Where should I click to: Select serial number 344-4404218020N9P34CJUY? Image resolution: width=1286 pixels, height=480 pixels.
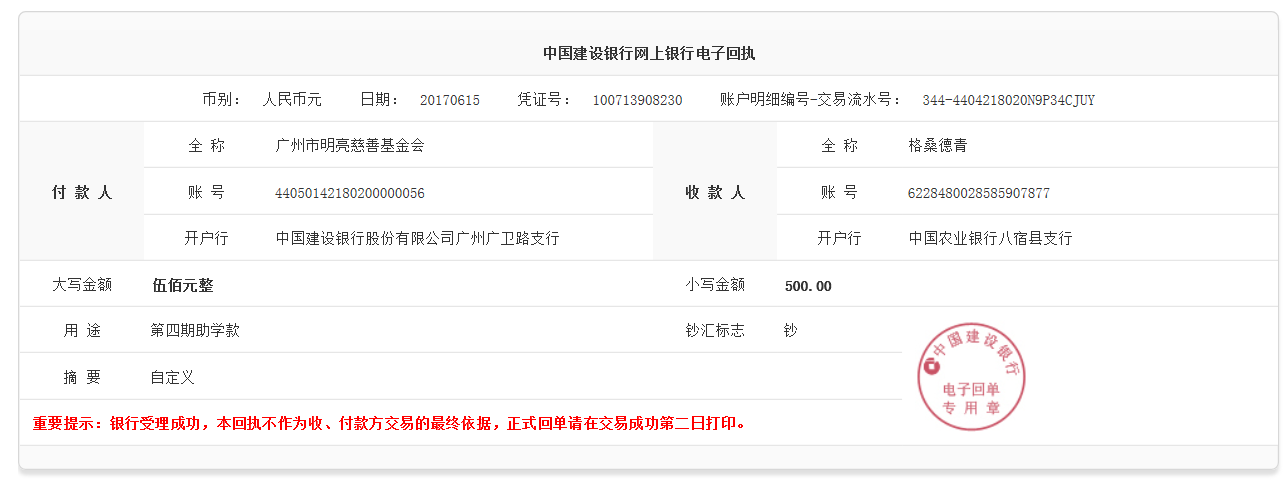coord(1008,100)
